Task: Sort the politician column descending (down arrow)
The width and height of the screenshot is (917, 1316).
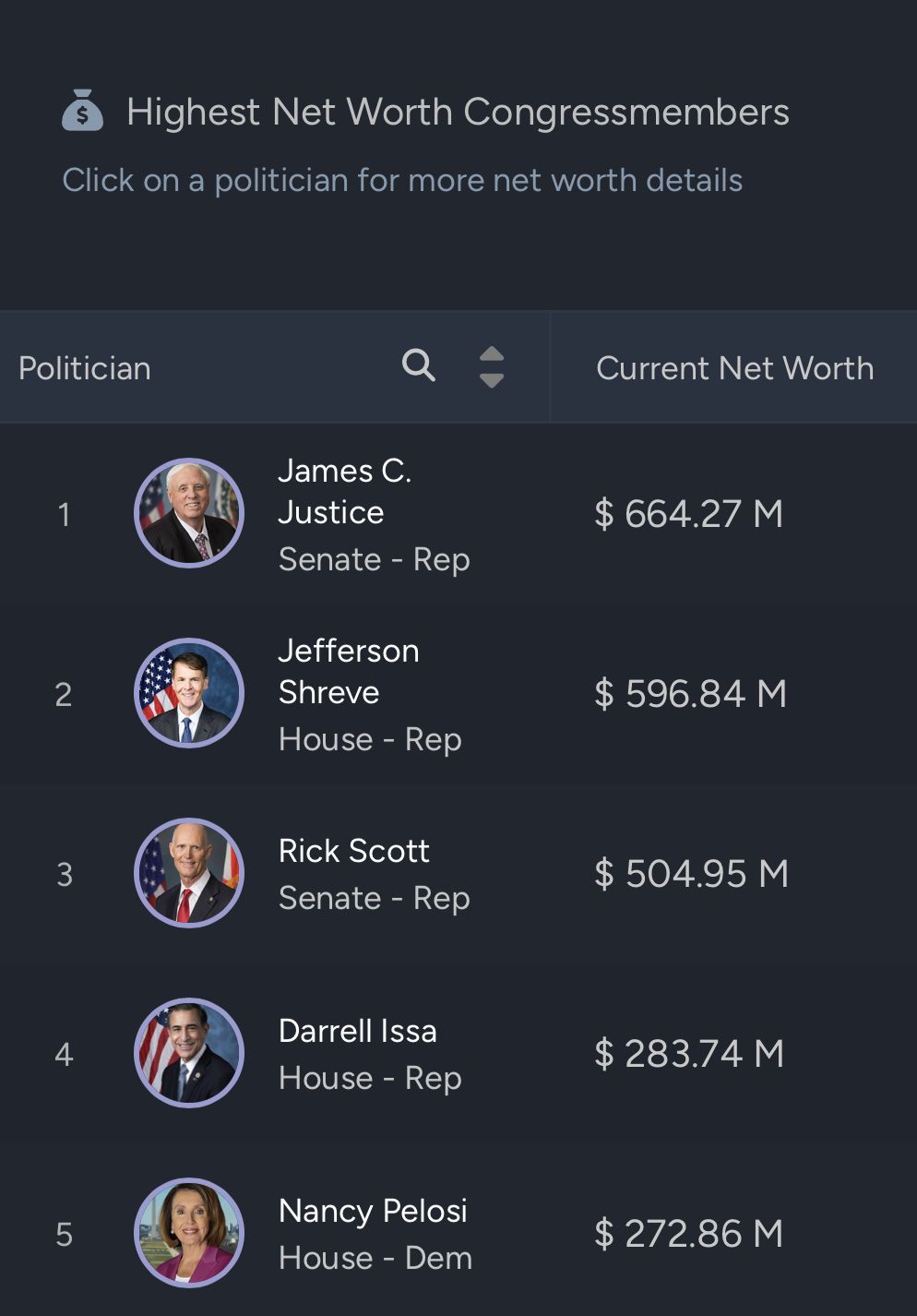Action: pos(492,380)
